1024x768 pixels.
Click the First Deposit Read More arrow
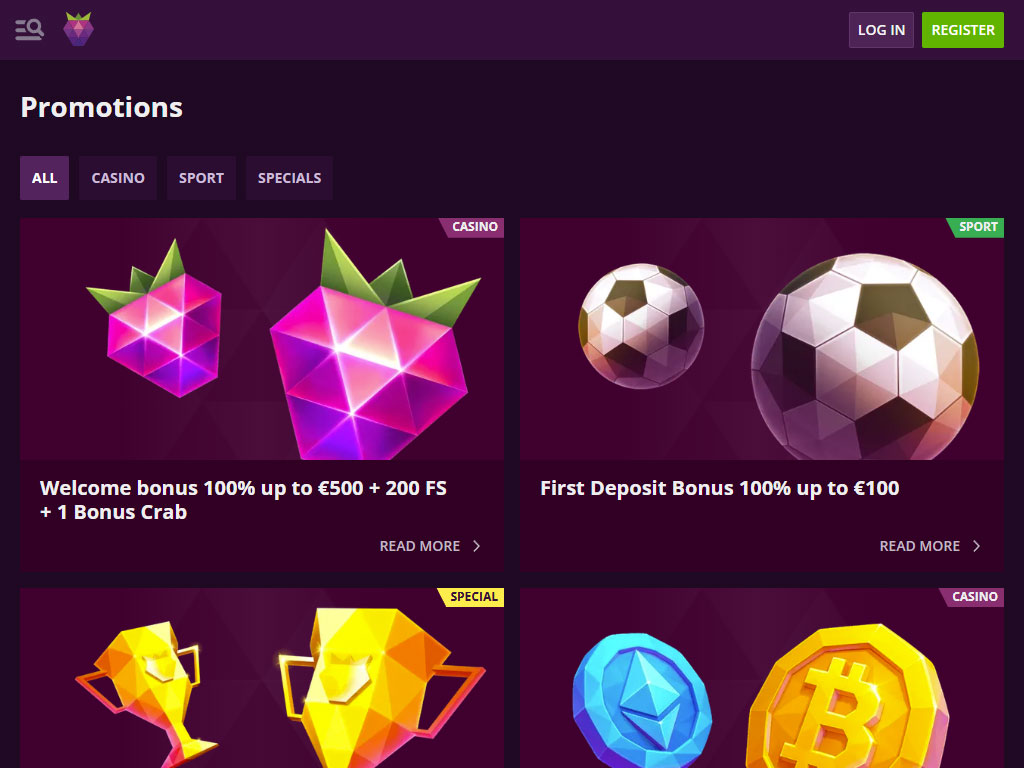click(x=976, y=546)
